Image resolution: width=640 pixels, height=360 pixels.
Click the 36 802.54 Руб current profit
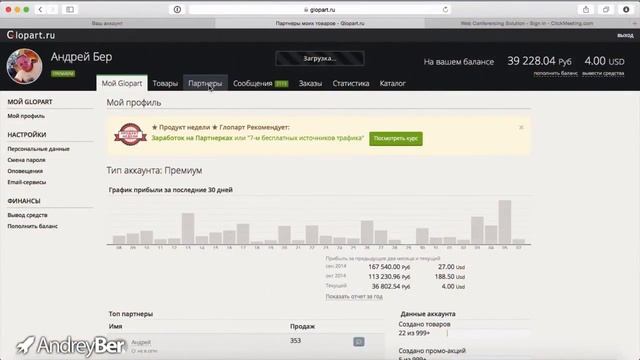pyautogui.click(x=391, y=287)
